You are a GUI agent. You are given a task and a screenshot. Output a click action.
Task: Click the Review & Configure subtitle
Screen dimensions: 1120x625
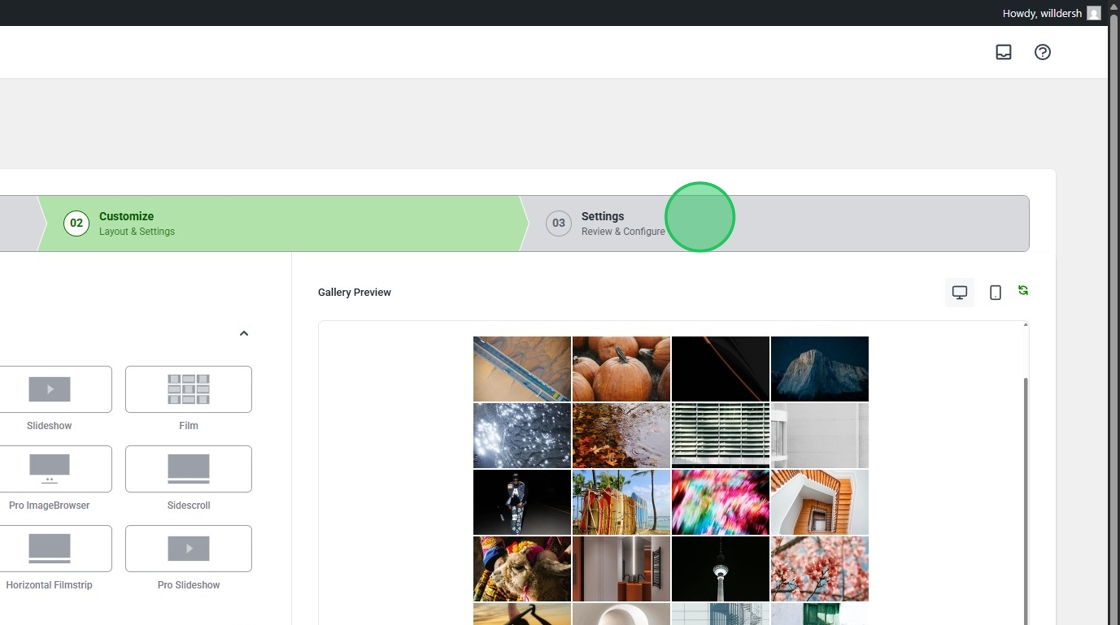click(623, 231)
